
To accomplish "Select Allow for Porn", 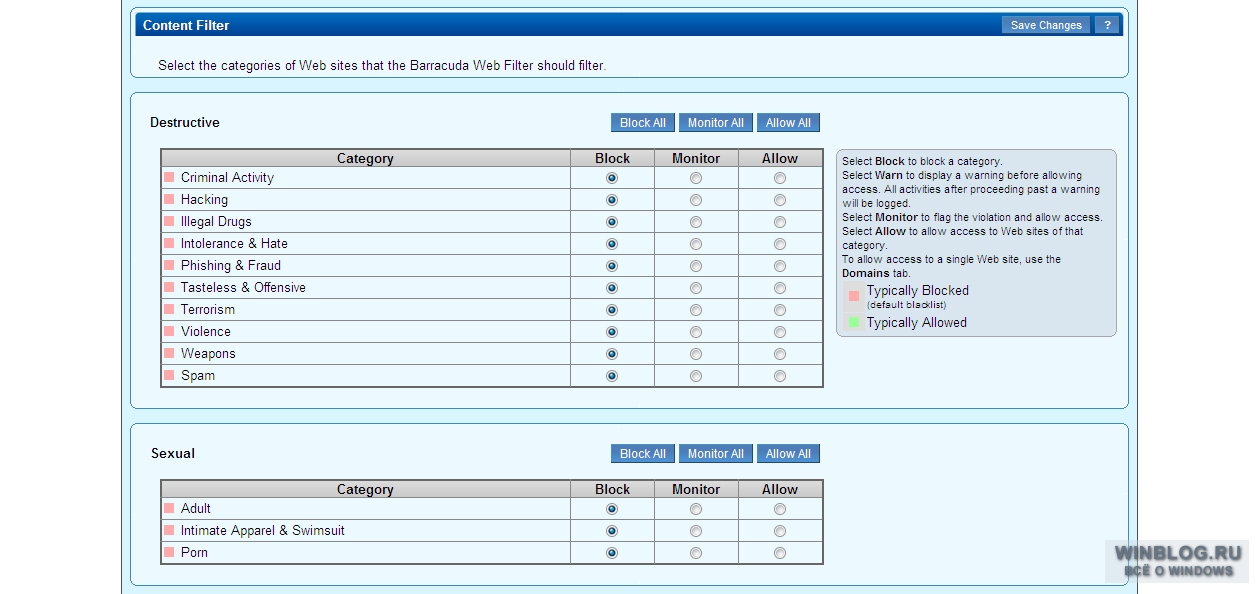I will pyautogui.click(x=780, y=553).
